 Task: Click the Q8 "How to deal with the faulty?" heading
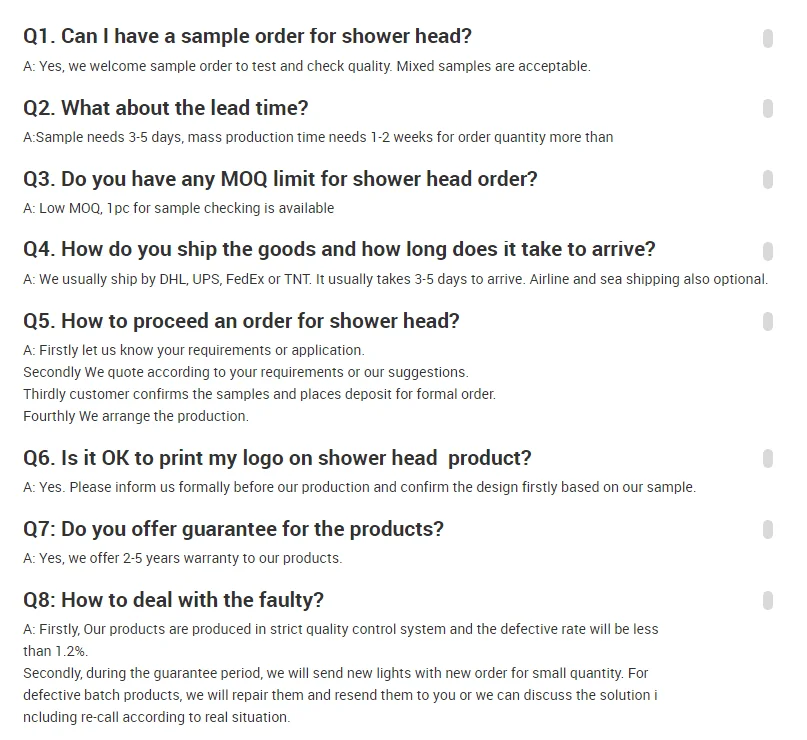[x=173, y=600]
